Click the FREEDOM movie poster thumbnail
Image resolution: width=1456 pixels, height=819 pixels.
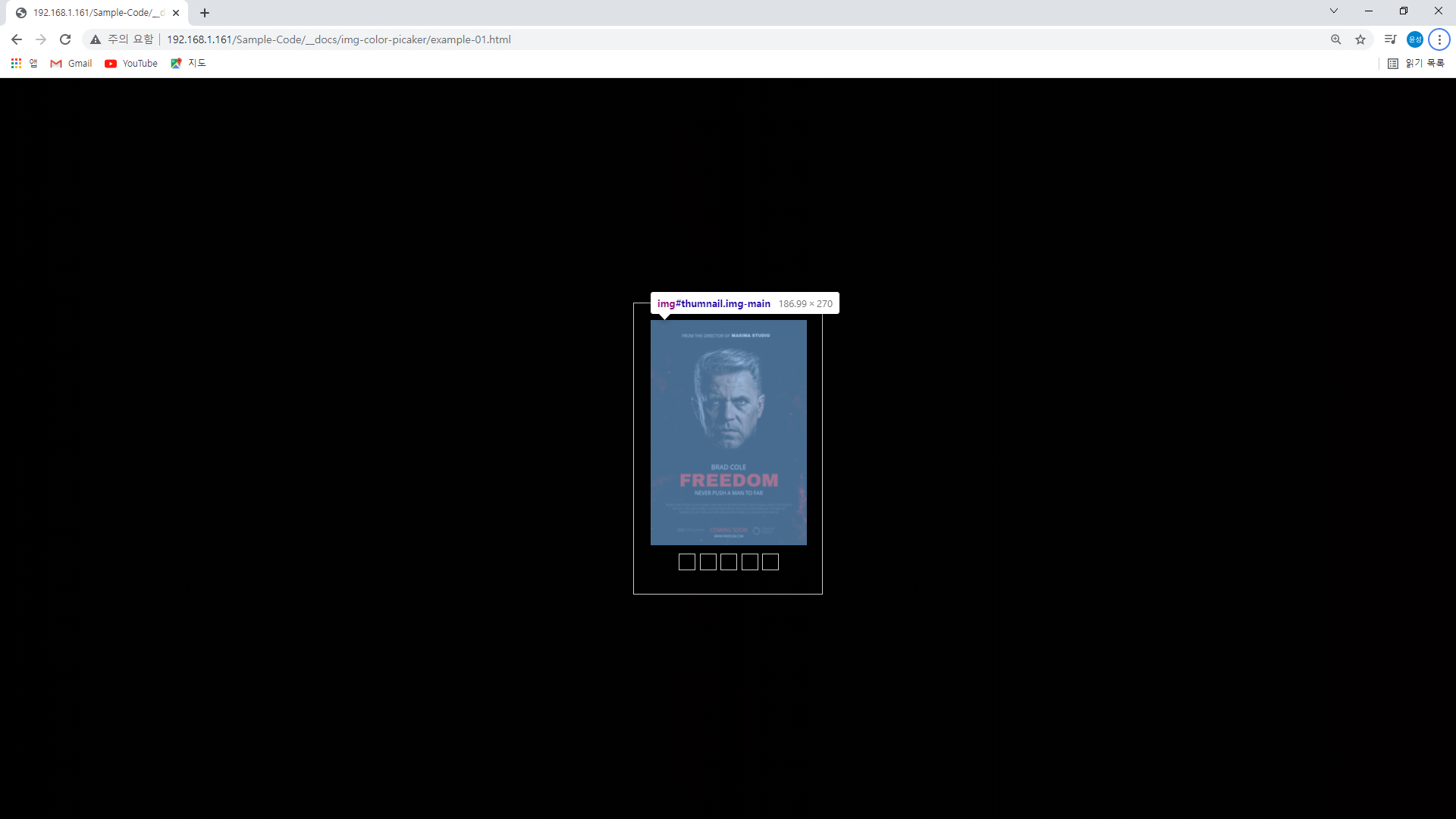coord(729,432)
